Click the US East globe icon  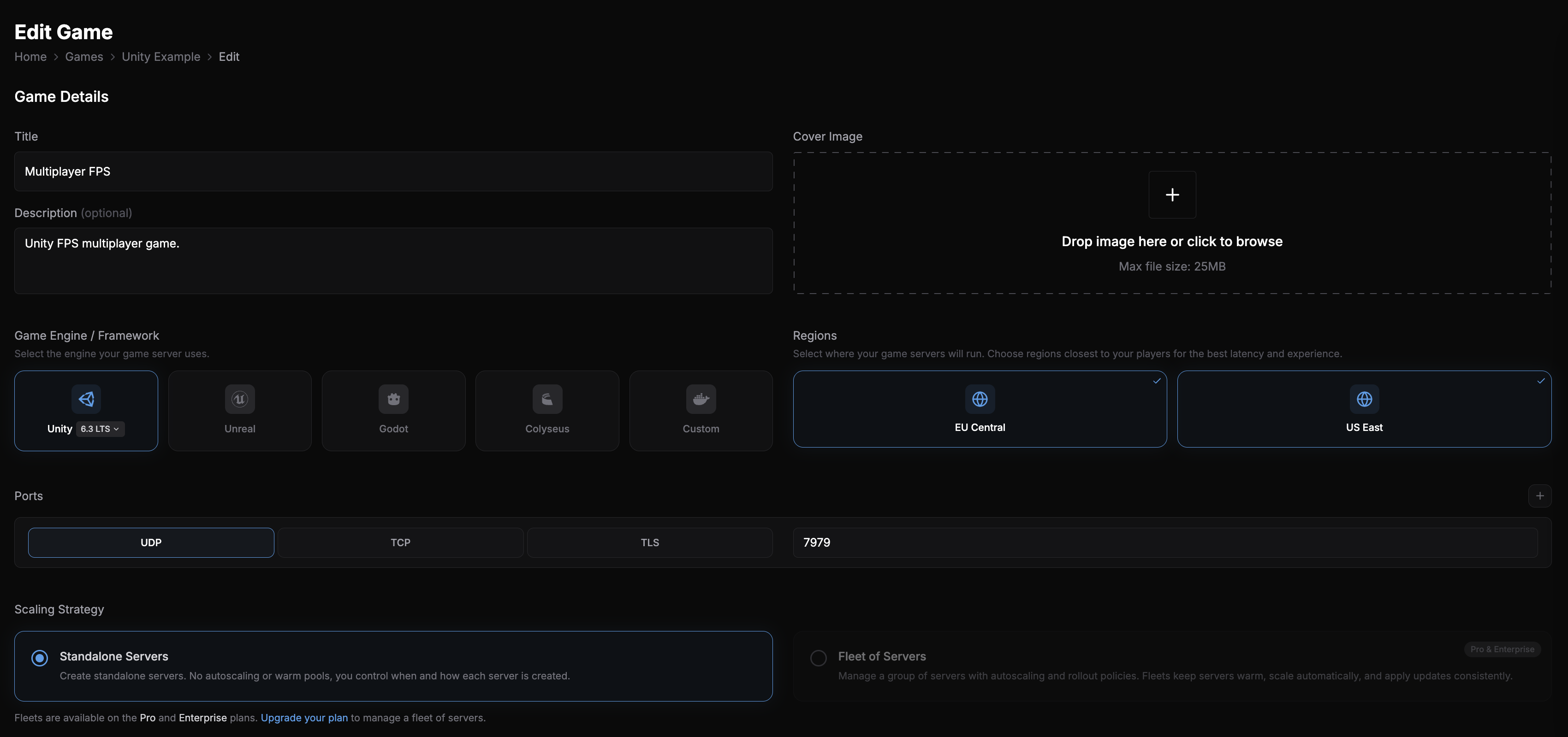pyautogui.click(x=1364, y=399)
